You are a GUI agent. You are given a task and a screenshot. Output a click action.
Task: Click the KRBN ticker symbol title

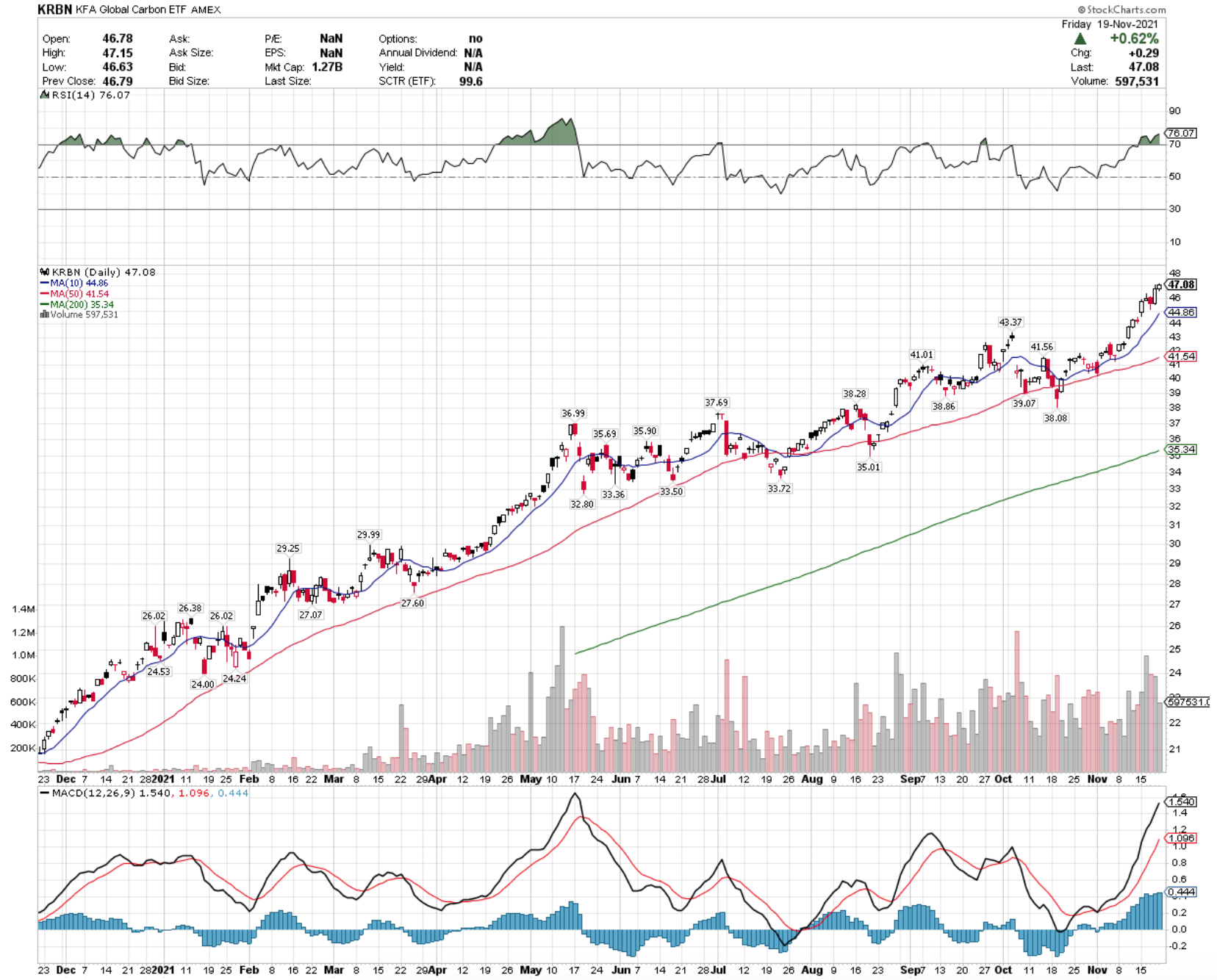click(55, 10)
